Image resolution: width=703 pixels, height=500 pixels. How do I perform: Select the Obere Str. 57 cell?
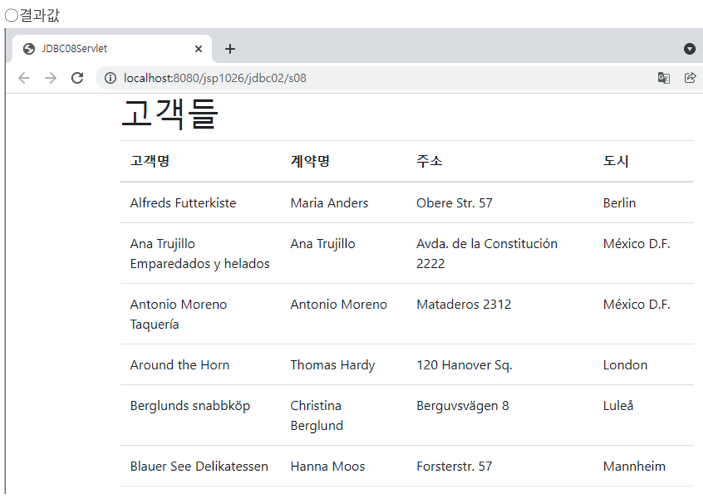coord(454,203)
